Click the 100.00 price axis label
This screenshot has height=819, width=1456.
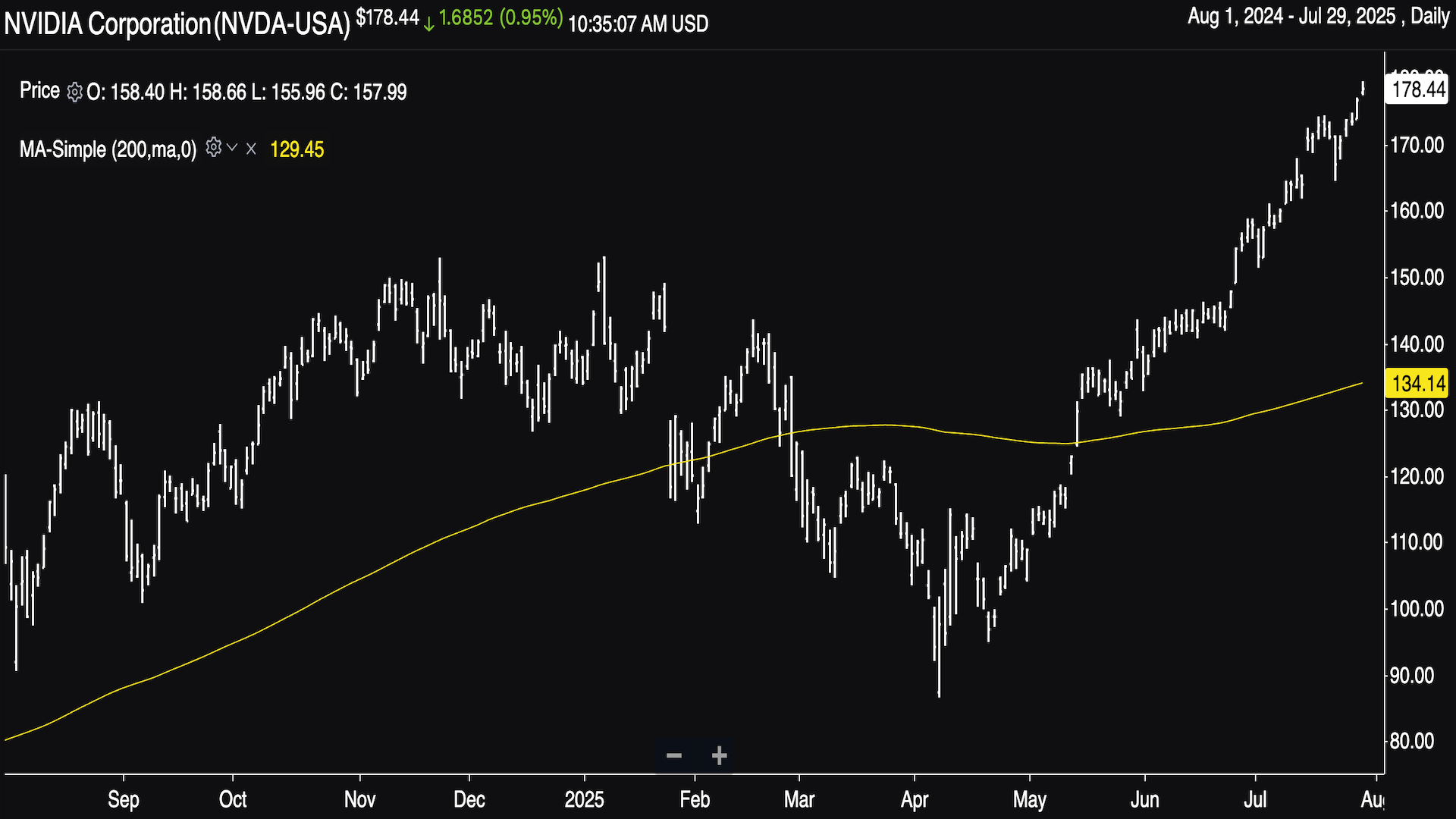pyautogui.click(x=1417, y=609)
